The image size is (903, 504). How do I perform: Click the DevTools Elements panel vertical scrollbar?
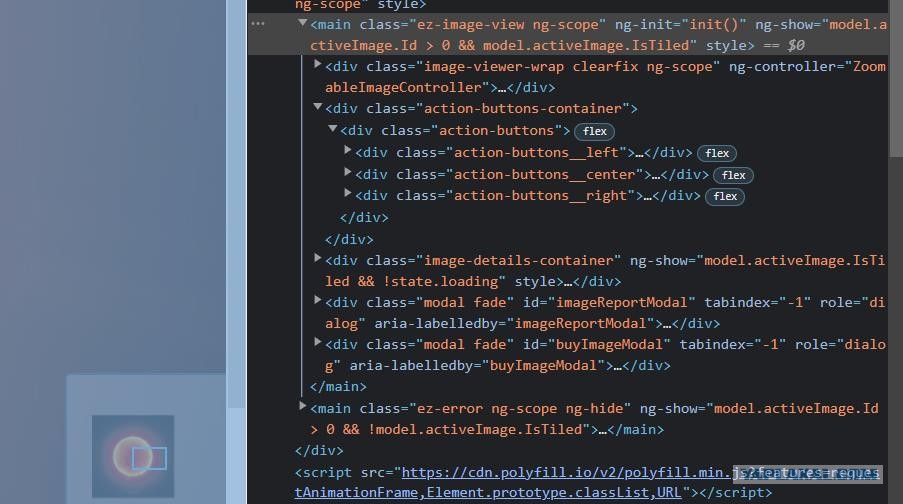tap(896, 78)
